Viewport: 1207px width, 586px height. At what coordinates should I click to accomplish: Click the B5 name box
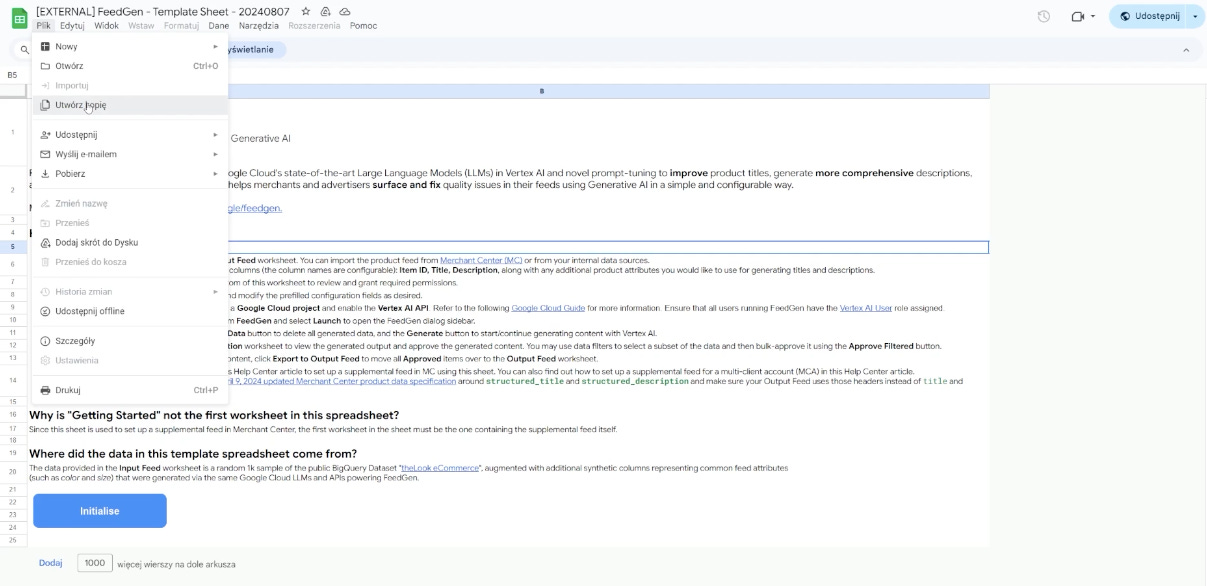tap(14, 75)
